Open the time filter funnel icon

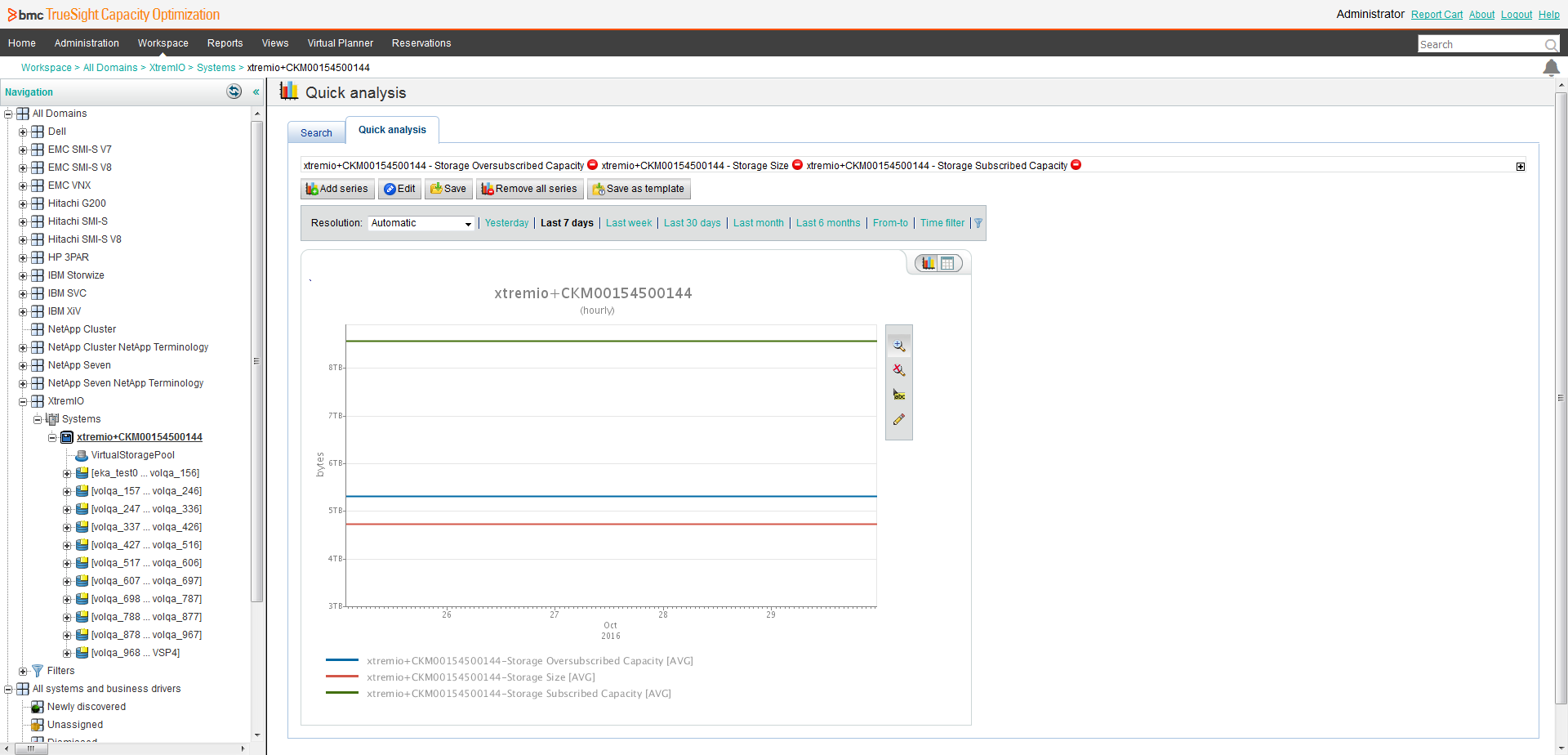pos(978,223)
